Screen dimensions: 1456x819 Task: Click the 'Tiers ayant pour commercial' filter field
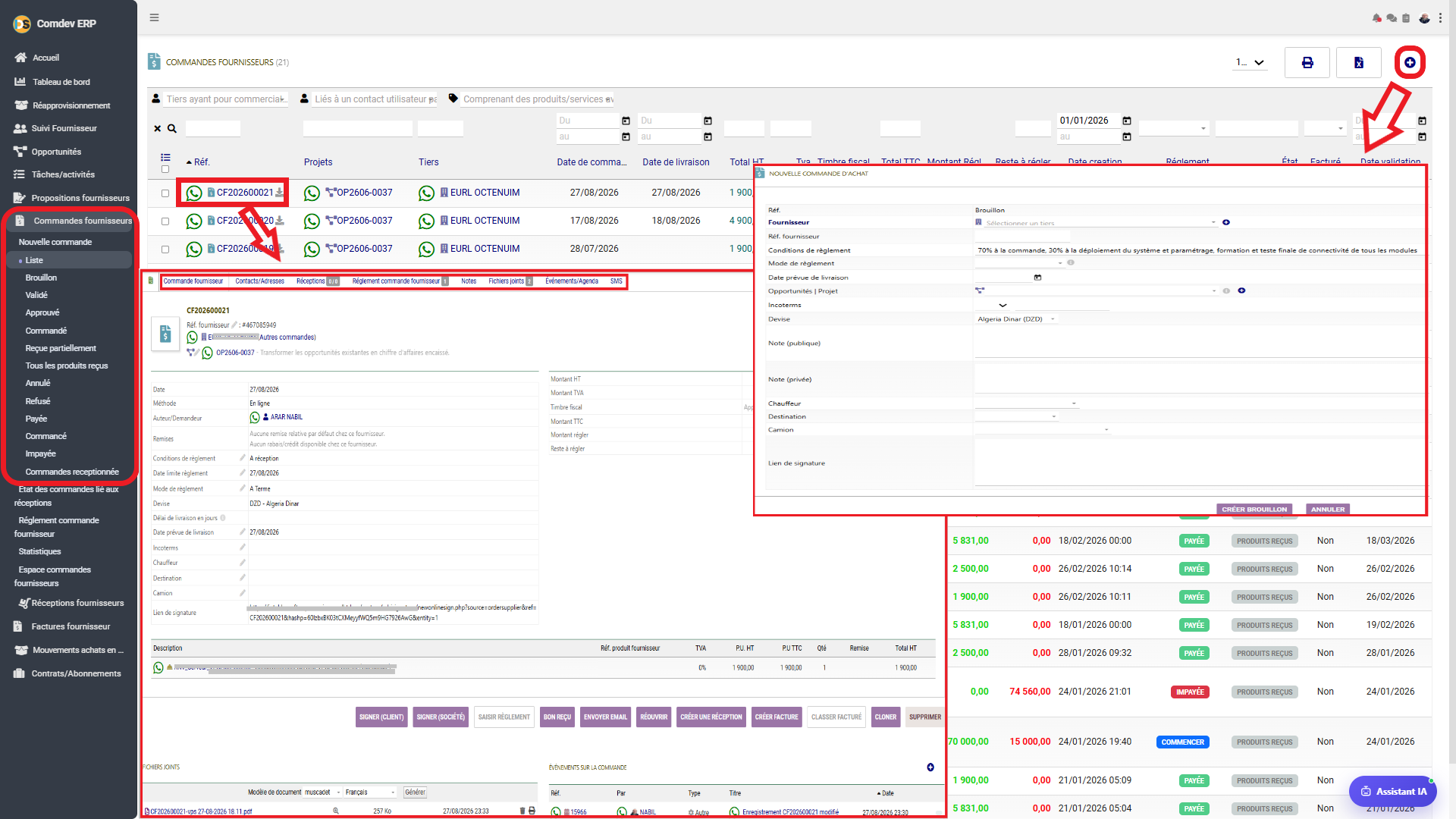226,99
